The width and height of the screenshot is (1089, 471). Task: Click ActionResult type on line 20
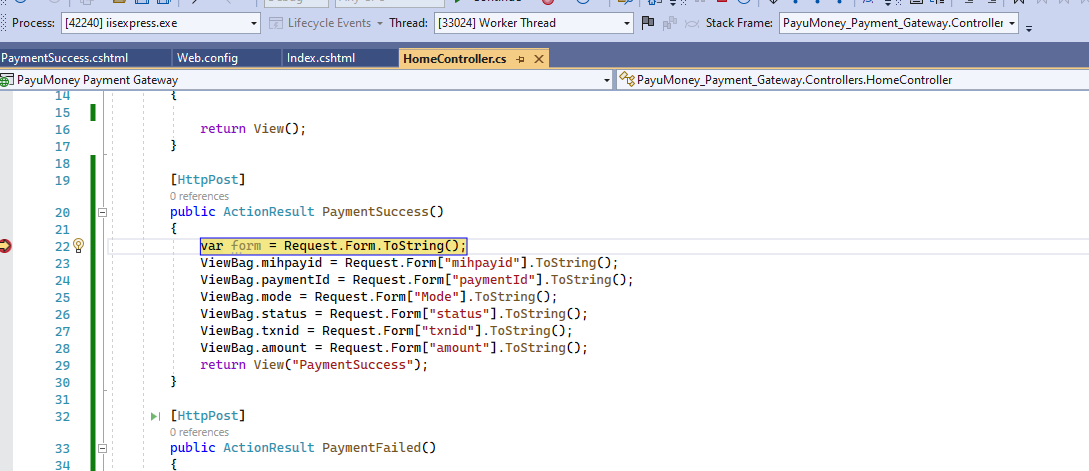tap(269, 212)
